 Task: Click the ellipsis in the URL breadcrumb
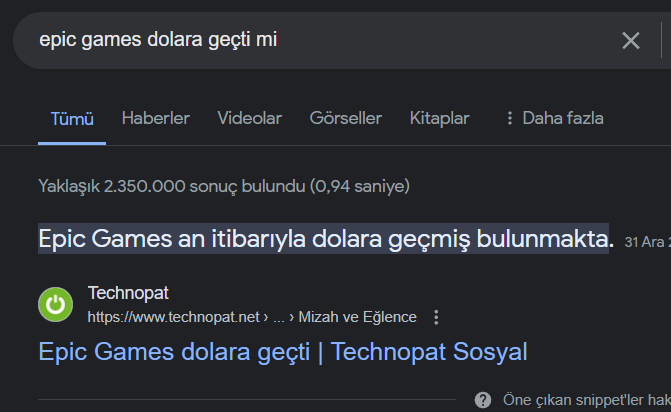(279, 317)
